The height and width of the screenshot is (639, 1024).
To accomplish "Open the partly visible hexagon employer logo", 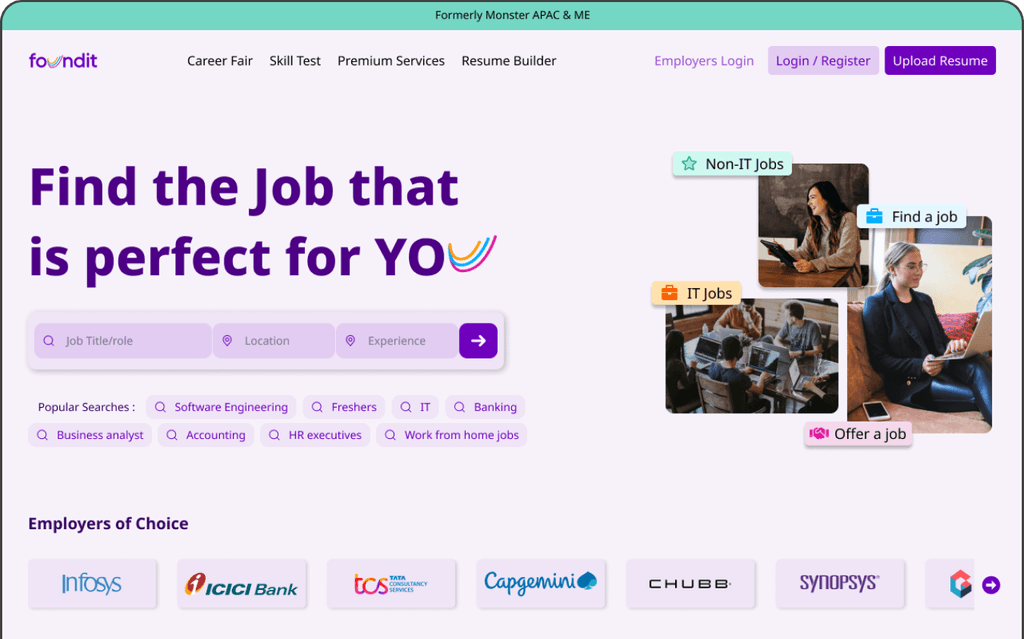I will coord(959,583).
